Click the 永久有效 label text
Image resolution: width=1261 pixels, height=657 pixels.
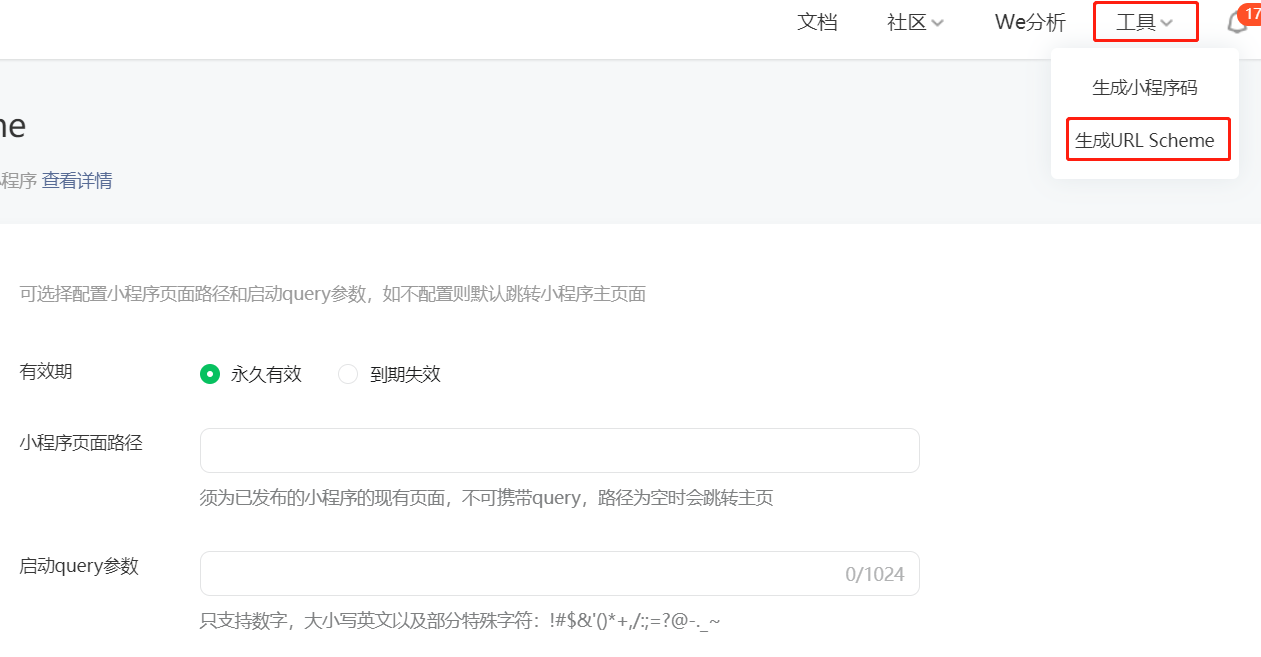(x=266, y=374)
